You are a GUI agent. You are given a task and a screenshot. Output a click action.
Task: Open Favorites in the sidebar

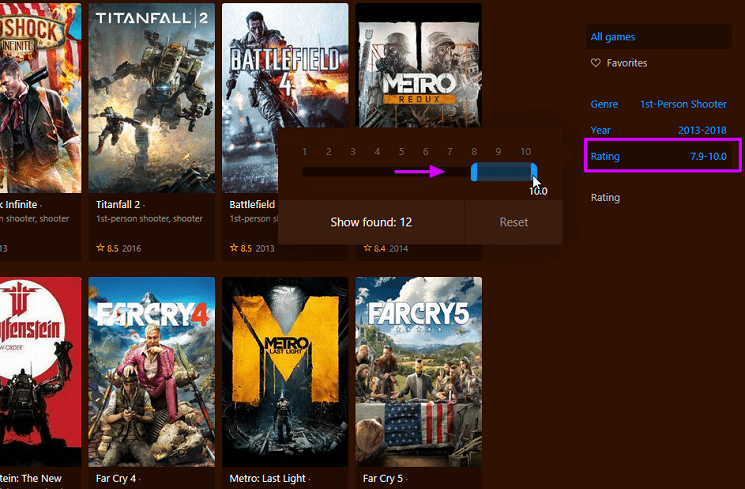tap(626, 63)
